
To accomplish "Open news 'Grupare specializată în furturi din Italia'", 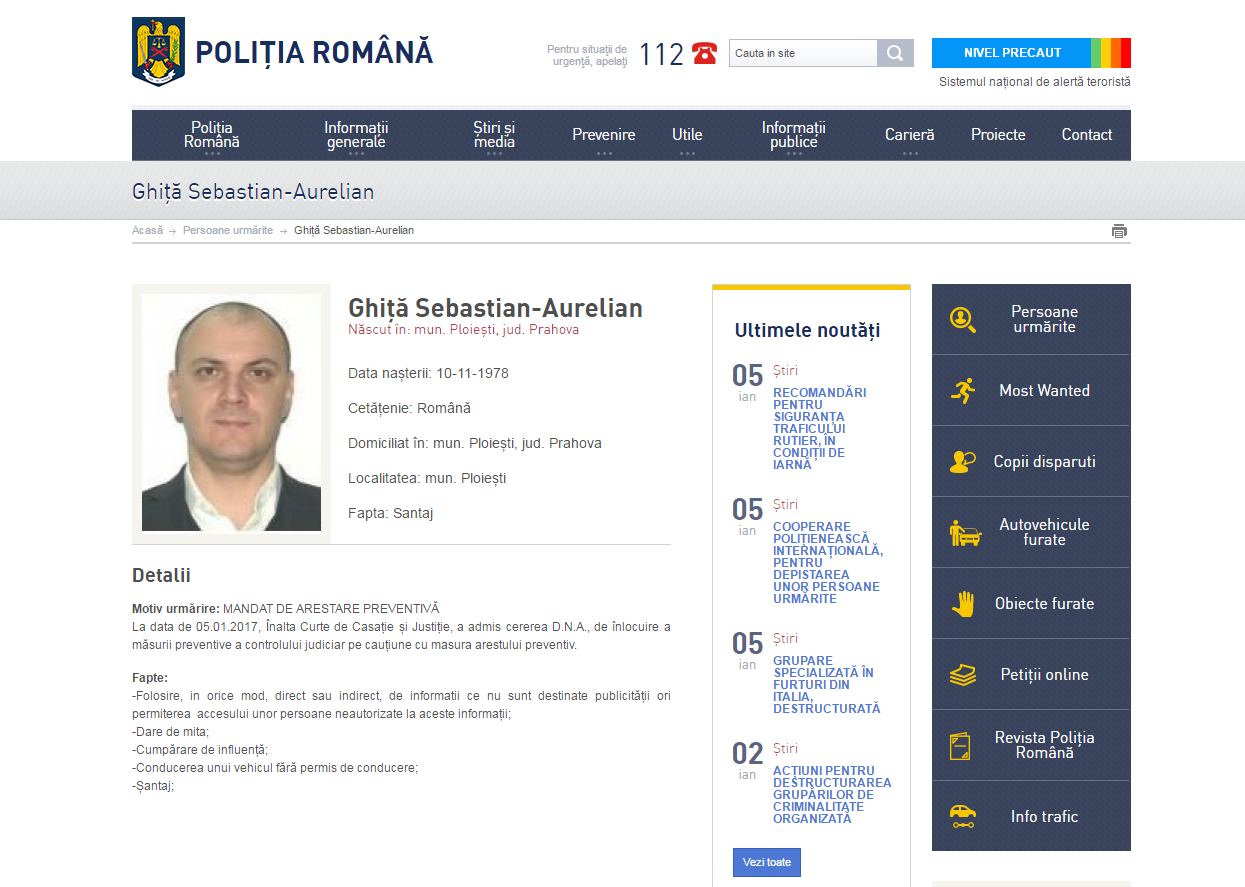I will 826,684.
